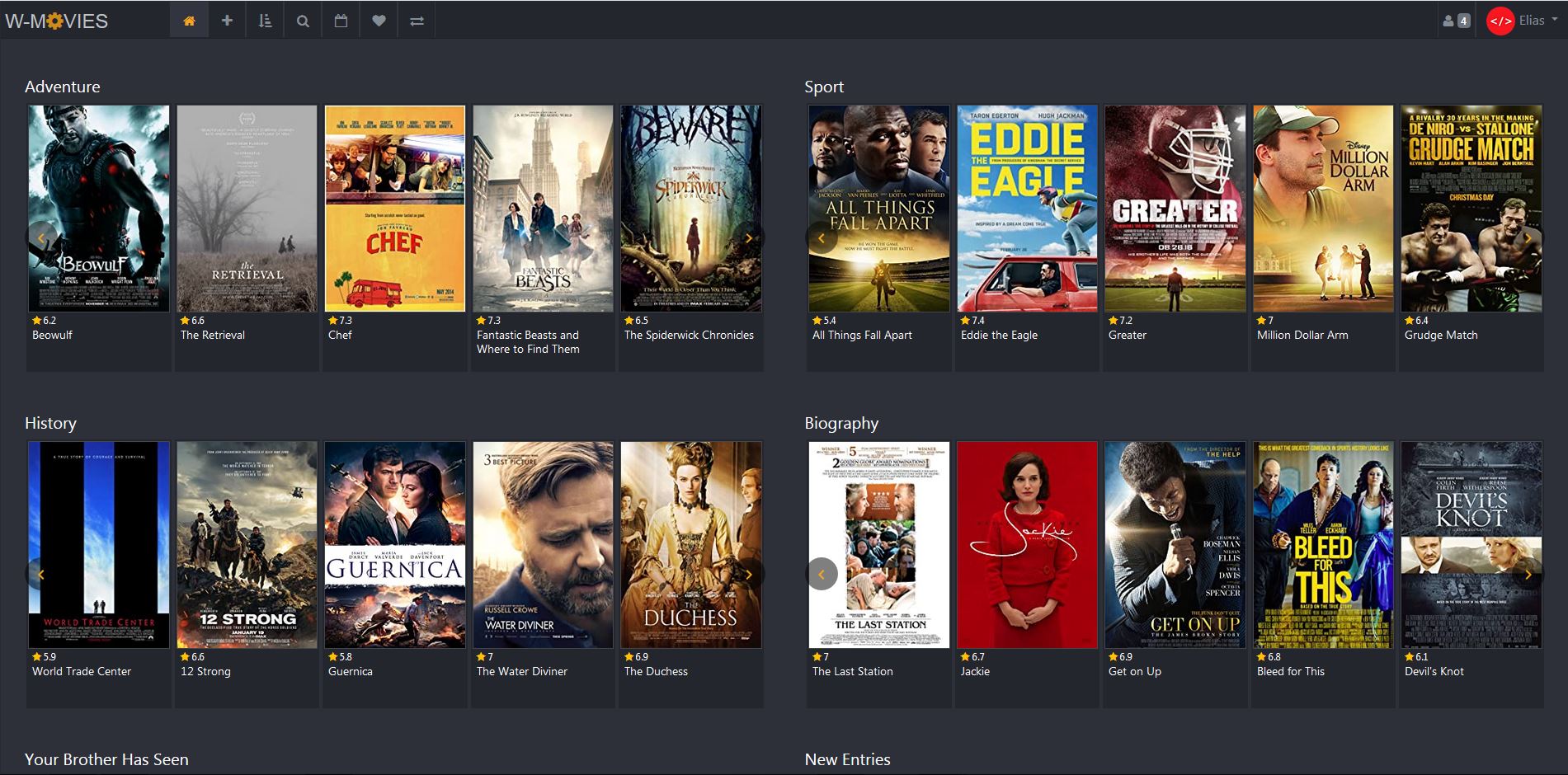This screenshot has height=775, width=1568.
Task: Open the Elias user dropdown
Action: point(1523,21)
